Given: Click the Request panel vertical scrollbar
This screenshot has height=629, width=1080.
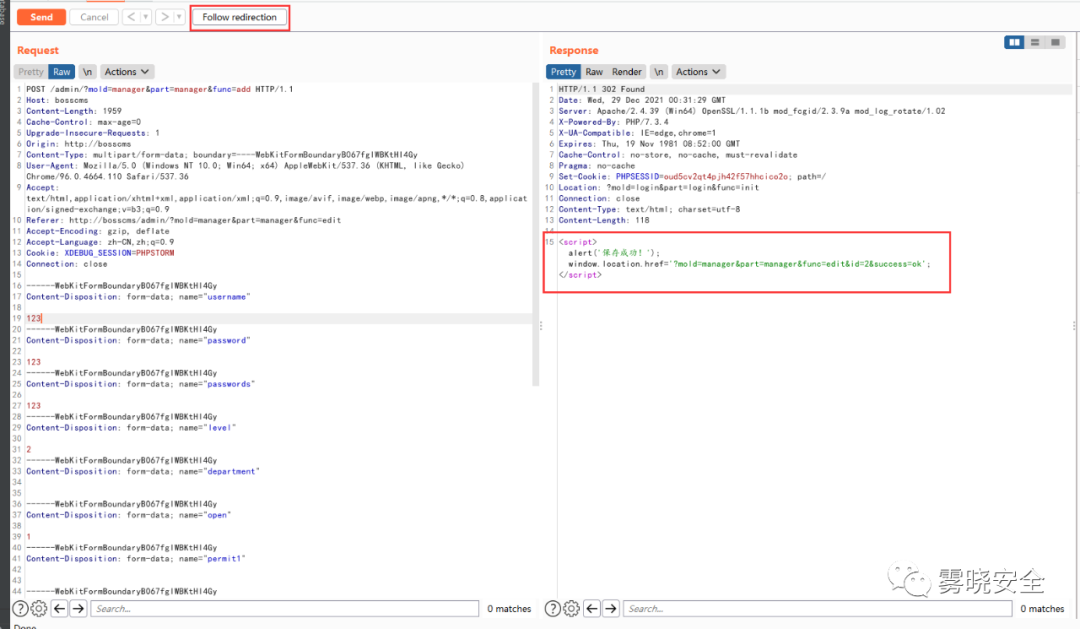Looking at the screenshot, I should (x=535, y=234).
